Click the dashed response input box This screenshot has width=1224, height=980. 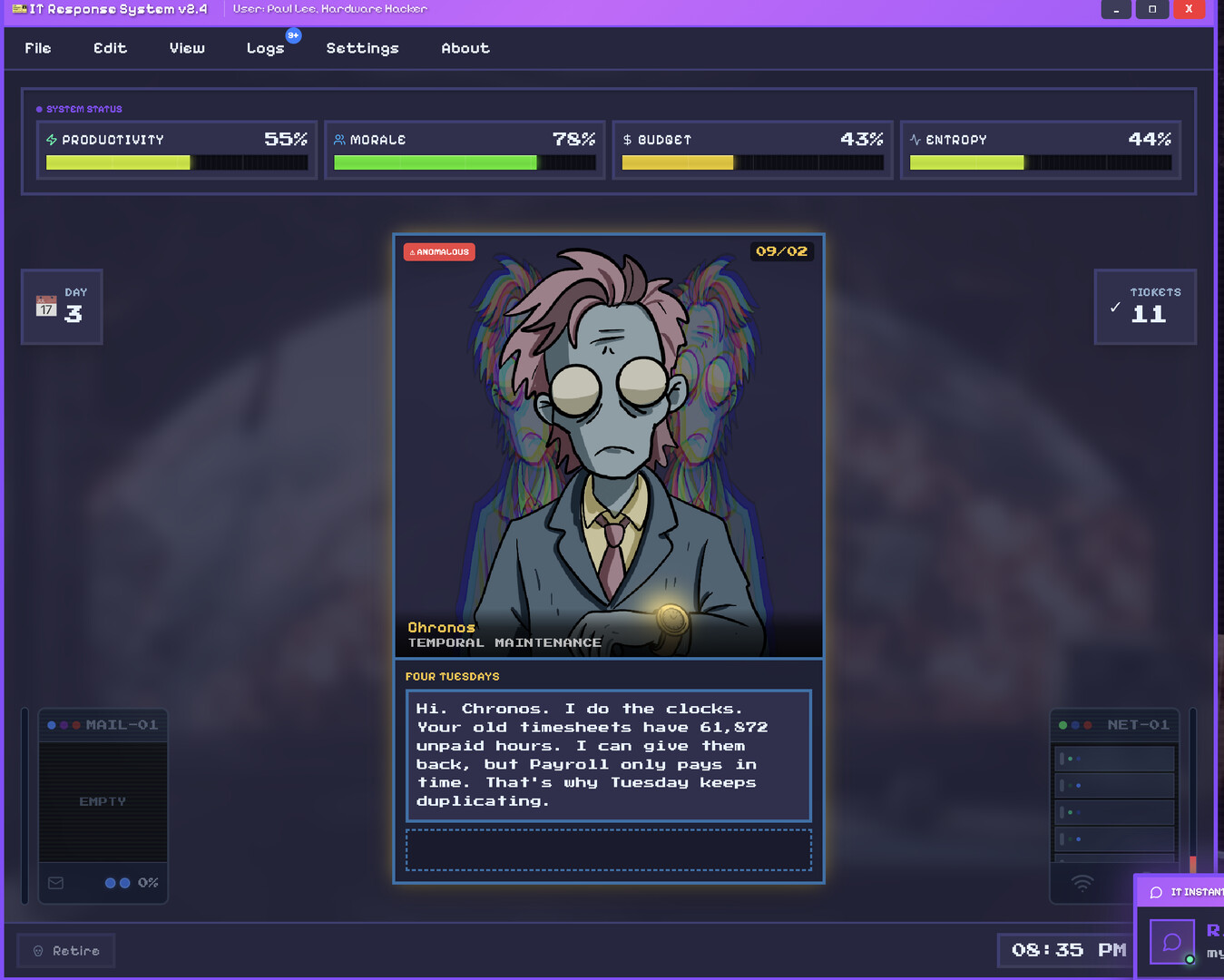tap(609, 850)
